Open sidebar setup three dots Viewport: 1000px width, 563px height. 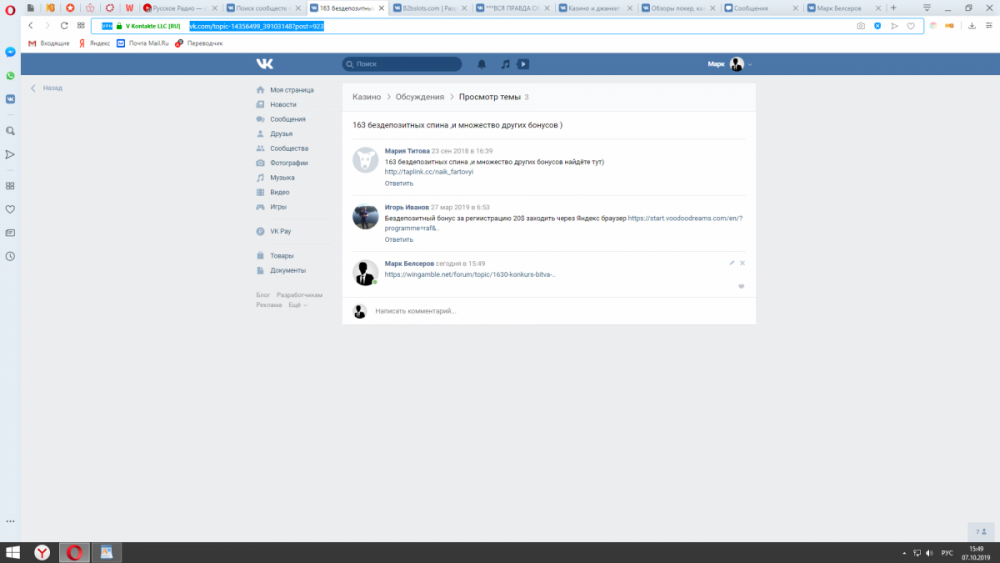(x=10, y=521)
